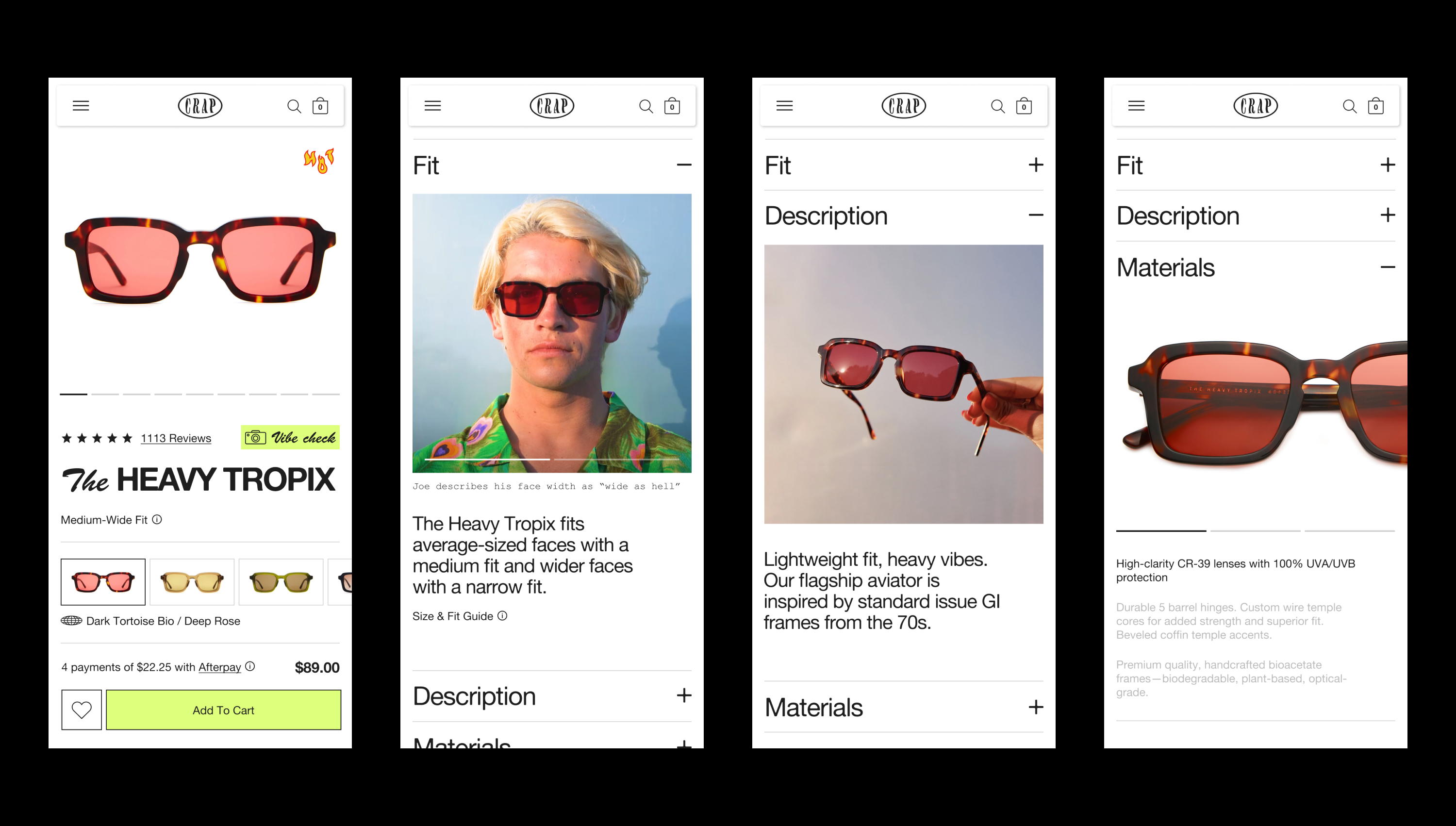Select Dark Tortoise Deep Rose color variant

click(103, 582)
